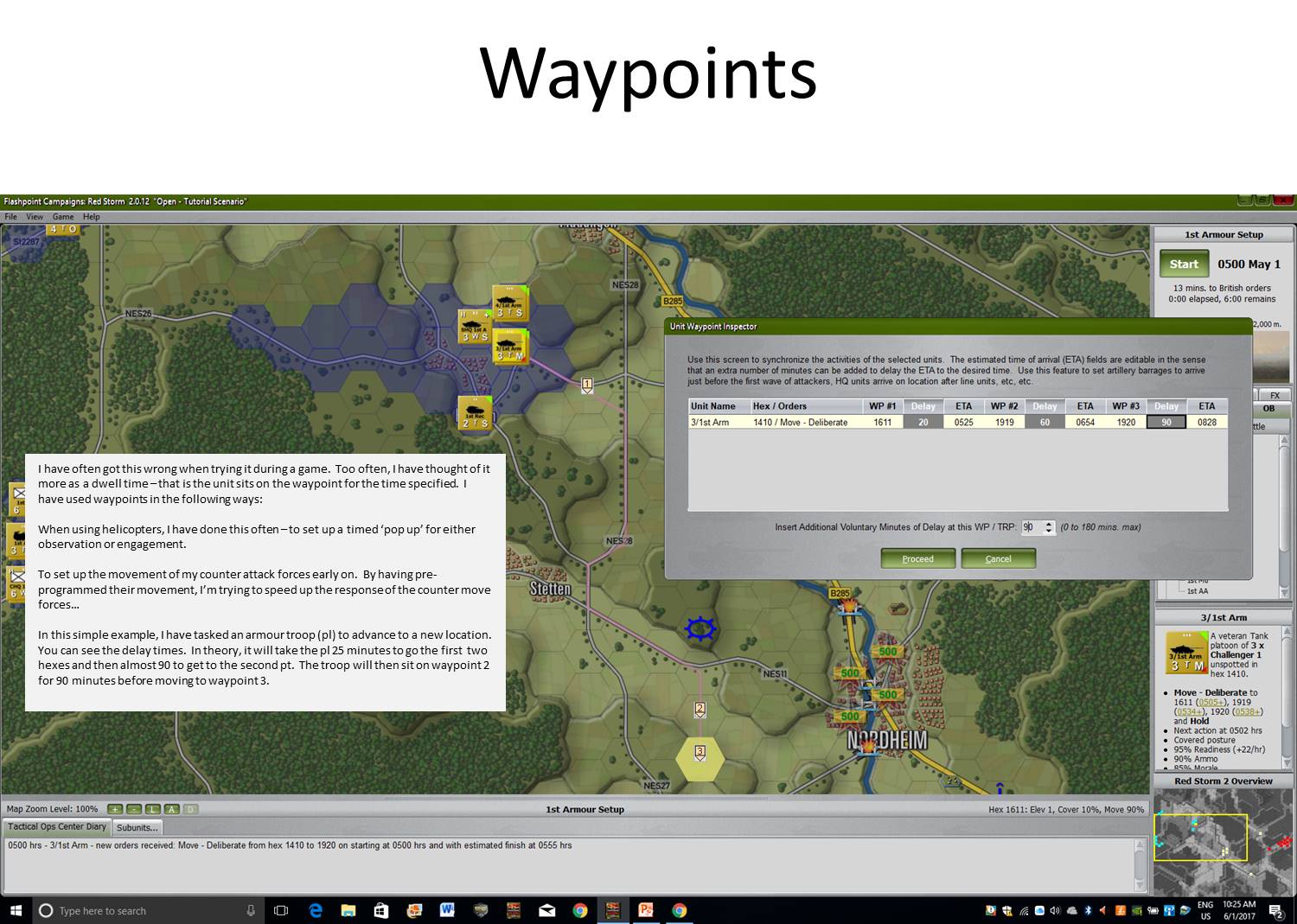Click ETA value 0525 in waypoint table
This screenshot has width=1297, height=924.
[x=963, y=423]
